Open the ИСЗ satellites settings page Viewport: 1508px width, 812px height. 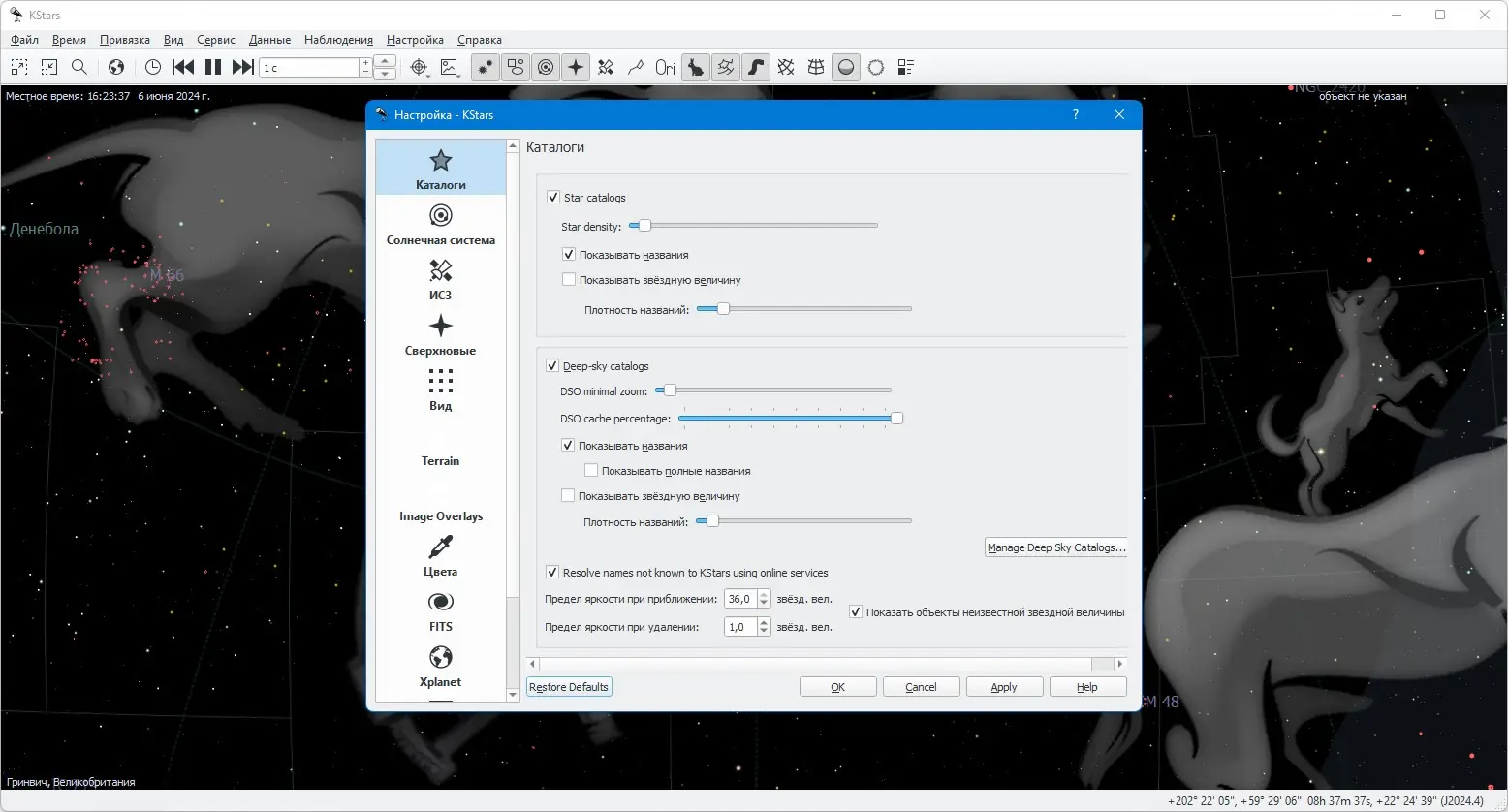pos(441,279)
